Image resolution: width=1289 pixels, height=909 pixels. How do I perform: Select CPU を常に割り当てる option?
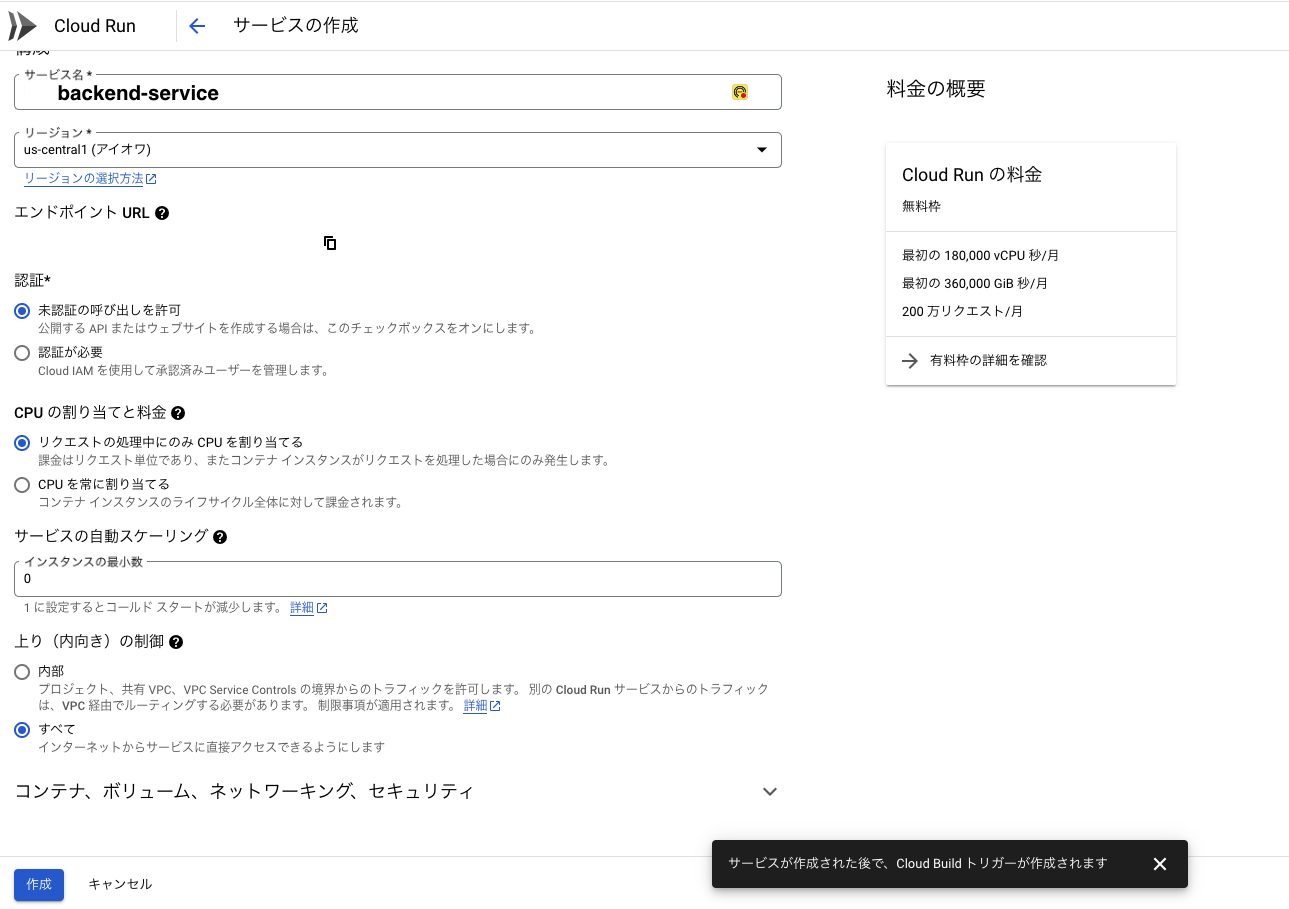click(x=21, y=484)
